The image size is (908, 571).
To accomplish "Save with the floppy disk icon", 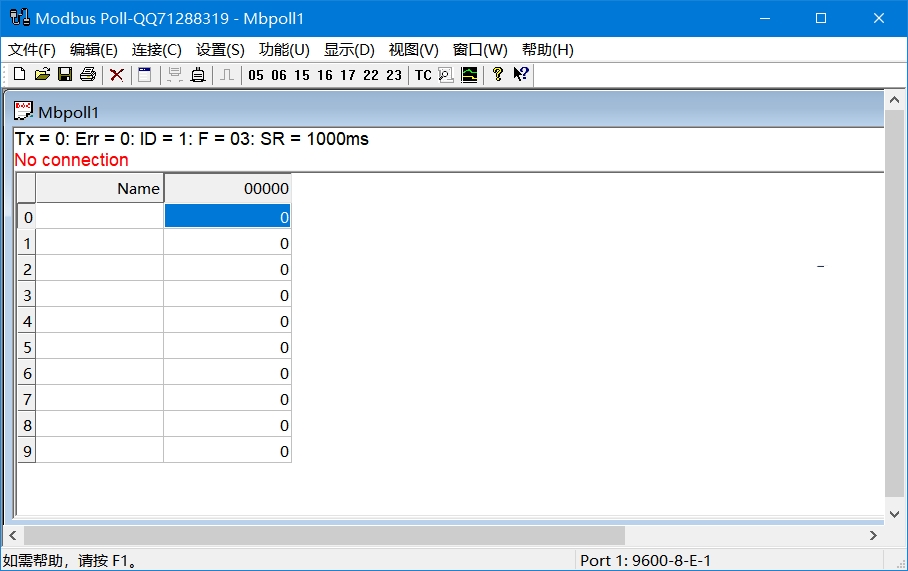I will (65, 75).
